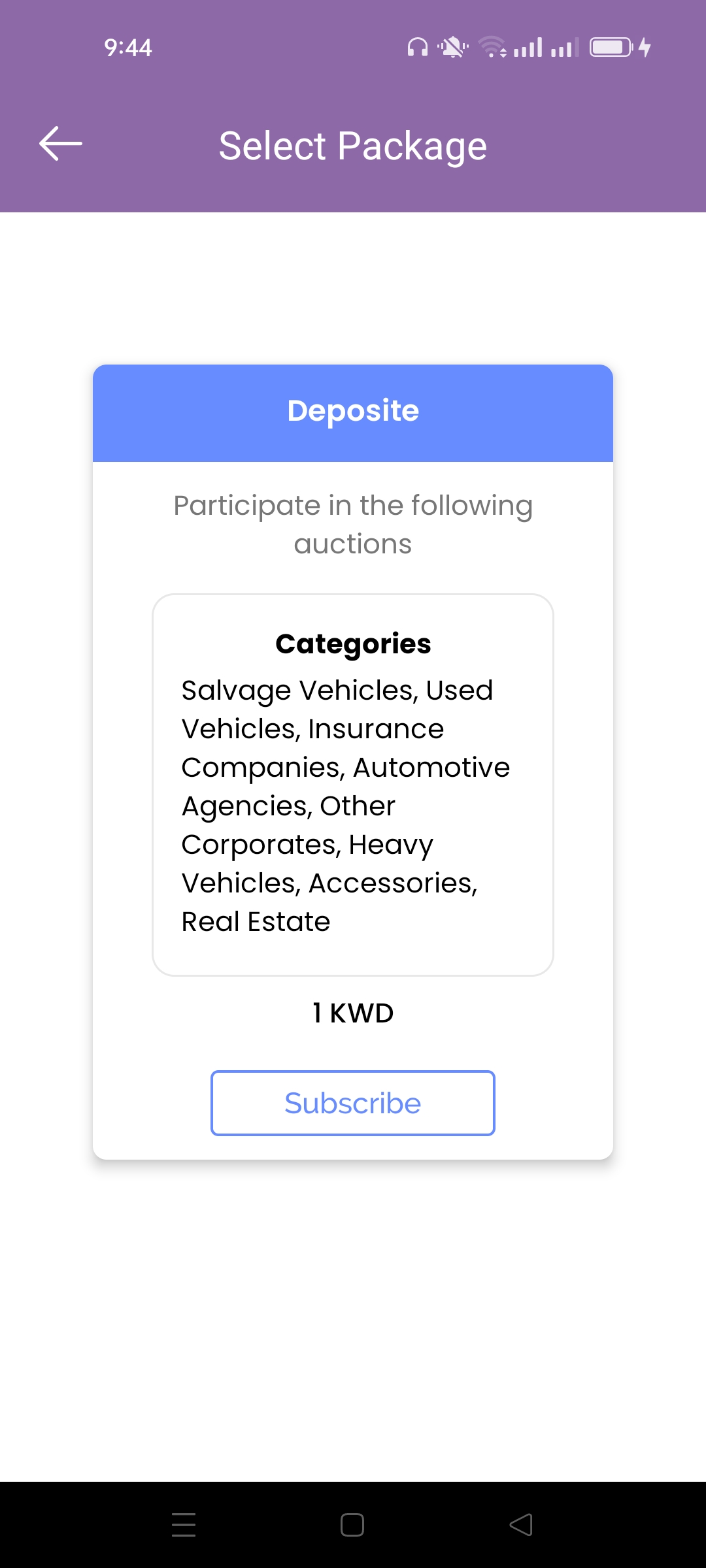Tap the 9:44 clock in status bar

(x=128, y=48)
